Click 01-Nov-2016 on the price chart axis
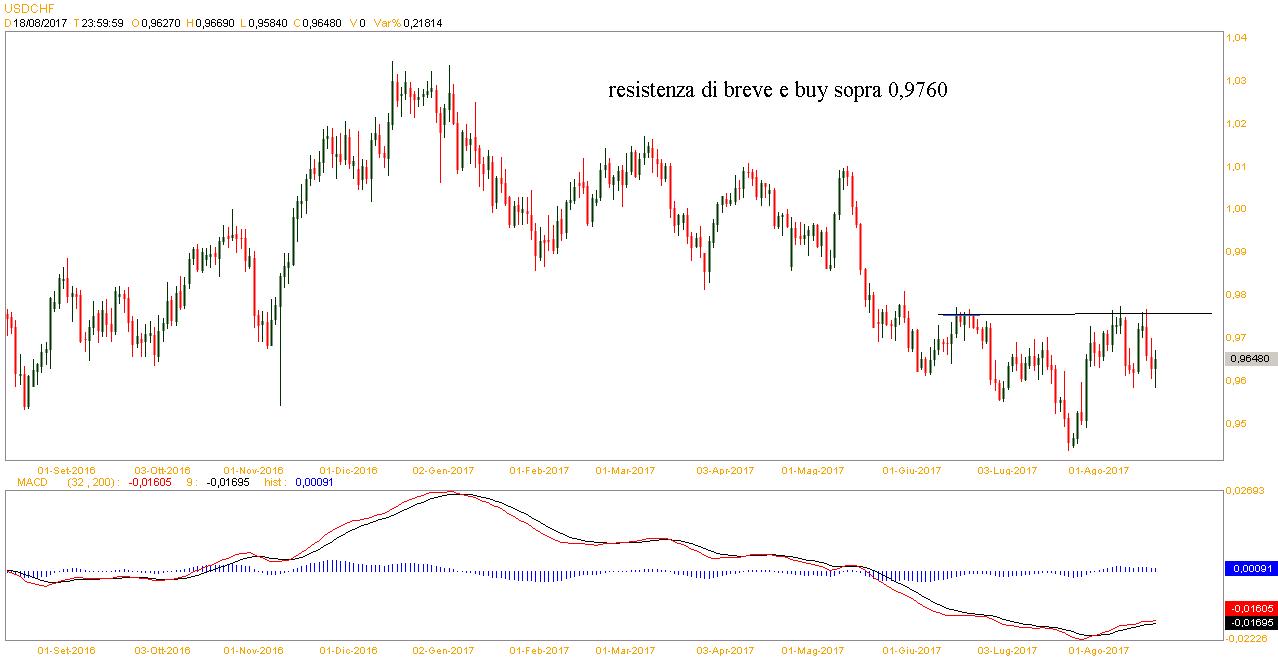The height and width of the screenshot is (668, 1278). click(x=253, y=469)
